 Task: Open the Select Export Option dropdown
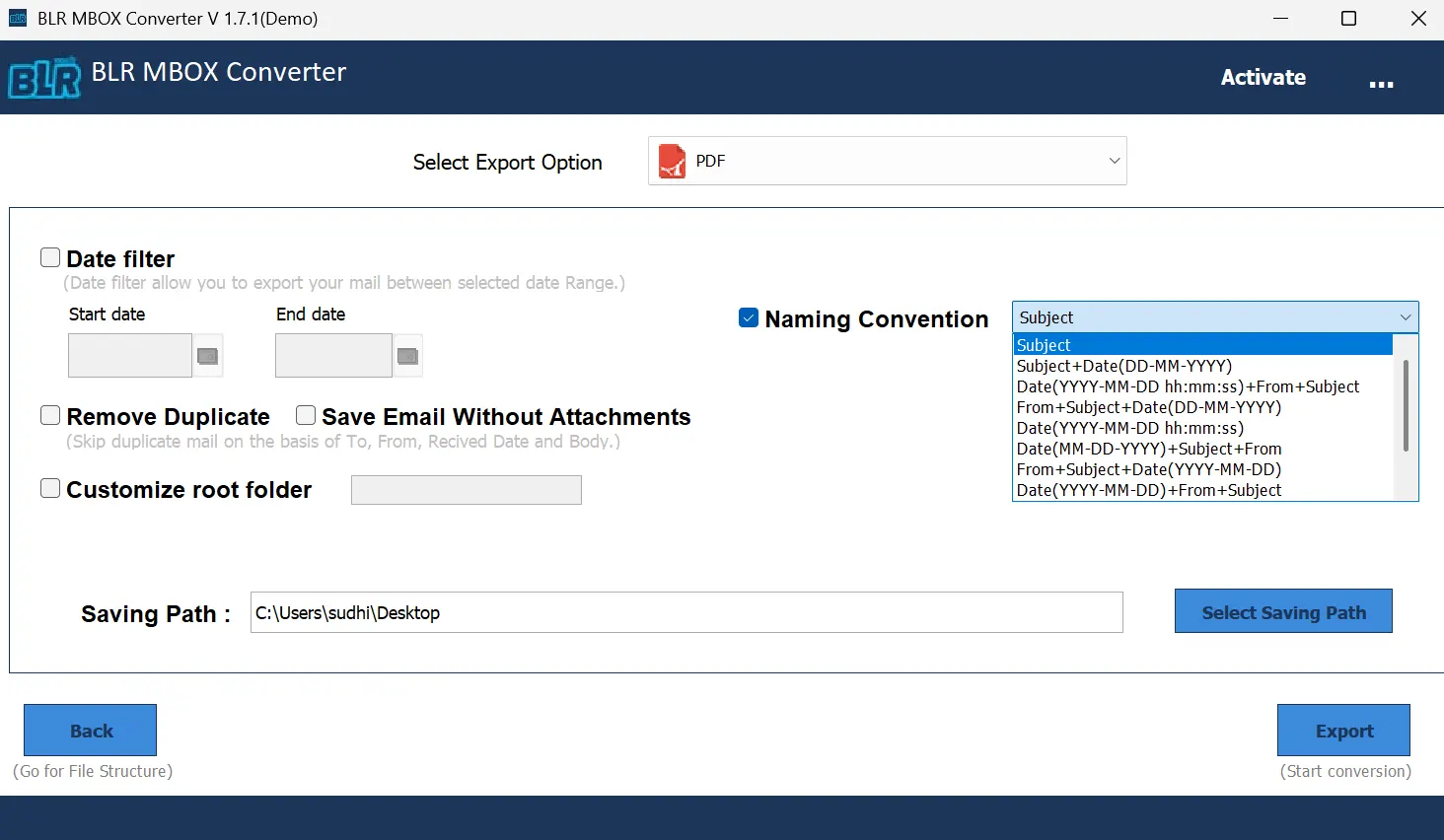pos(1113,160)
